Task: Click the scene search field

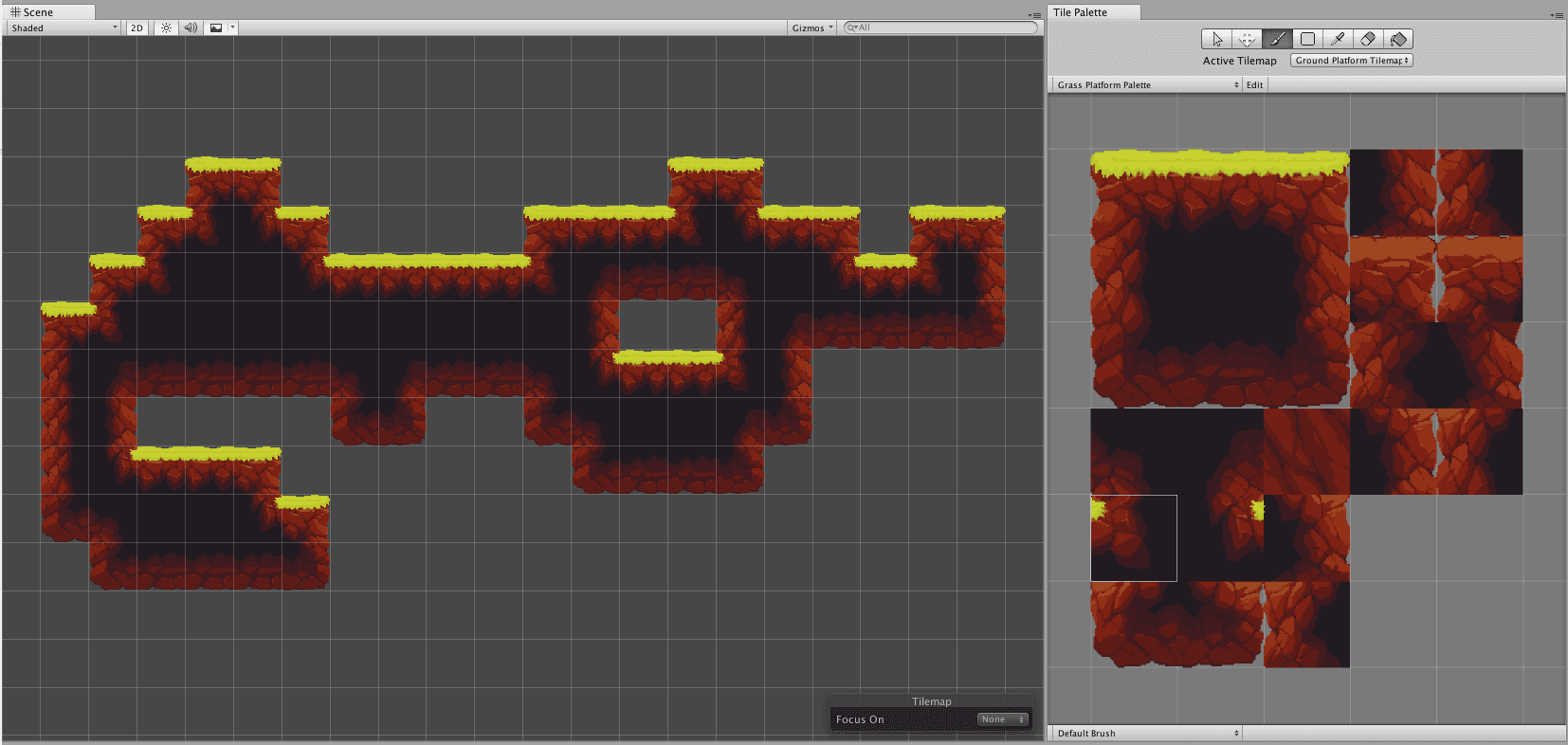Action: [940, 28]
